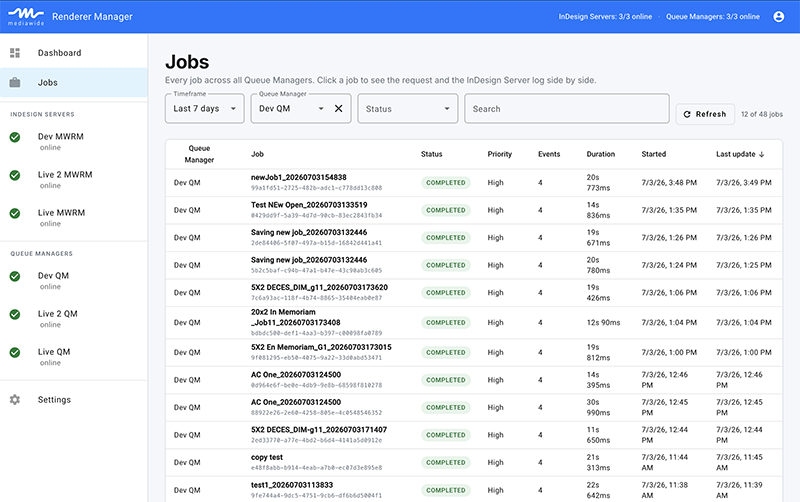Go to Dashboard in sidebar

73,53
